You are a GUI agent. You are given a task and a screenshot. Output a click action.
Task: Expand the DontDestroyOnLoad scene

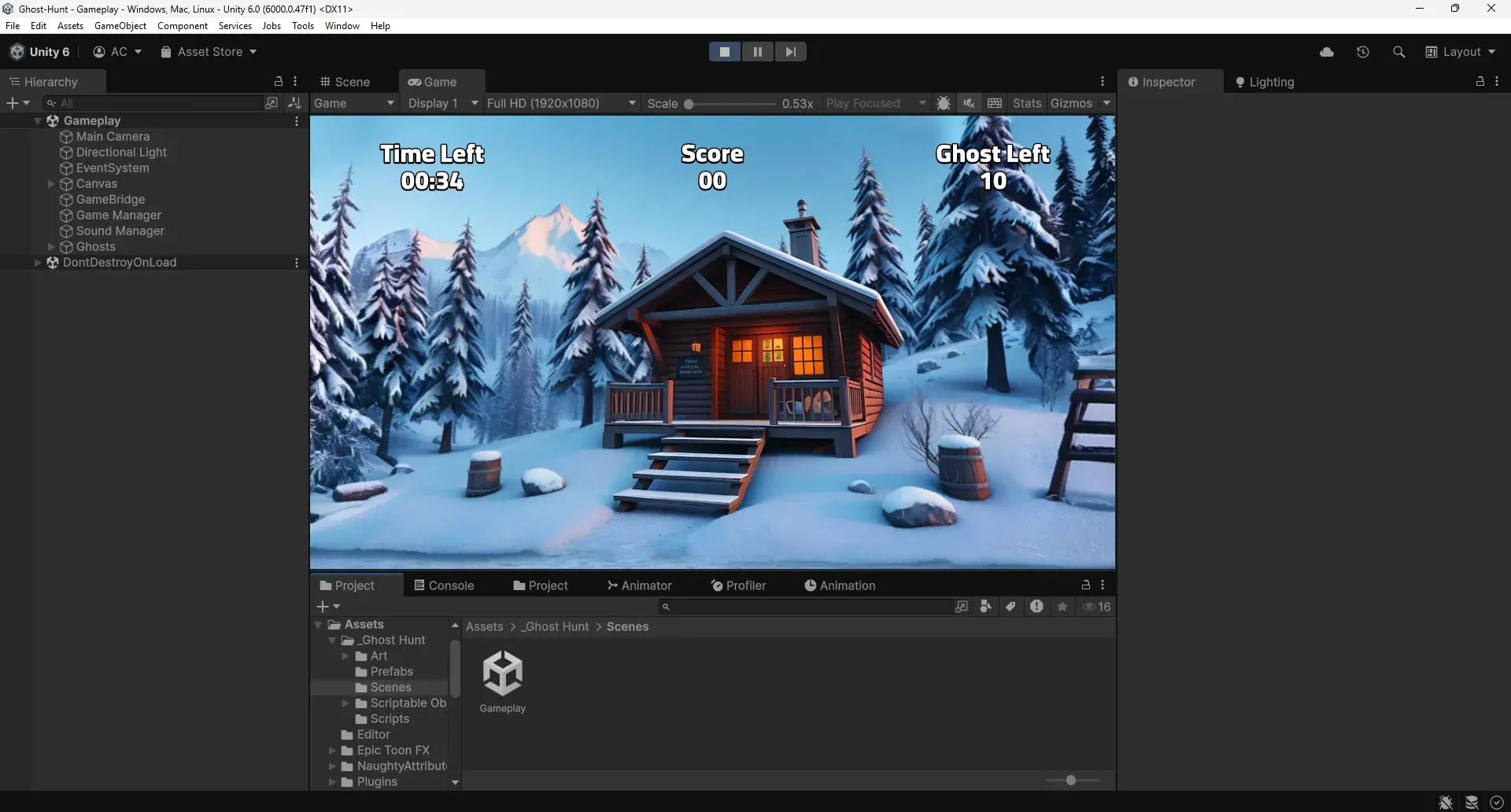pos(38,263)
